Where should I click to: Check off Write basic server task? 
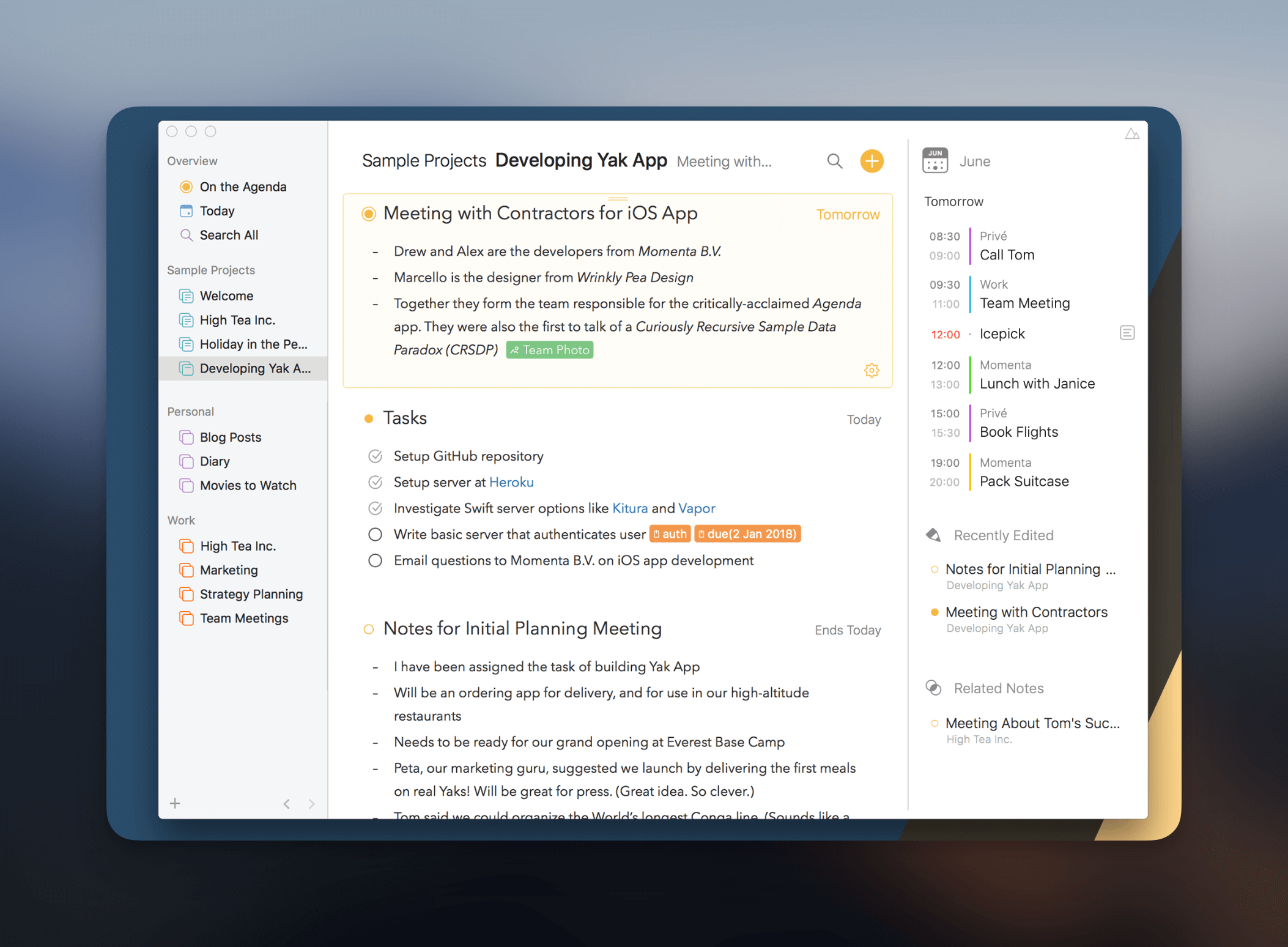tap(376, 535)
